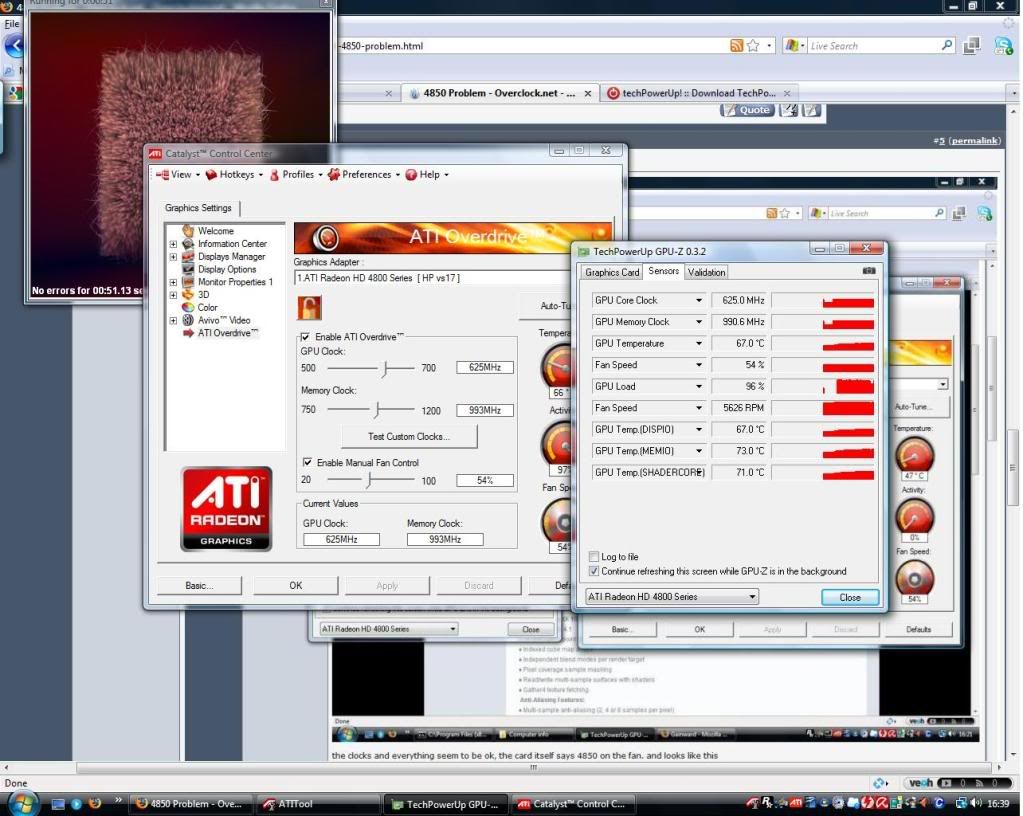This screenshot has width=1023, height=816.
Task: Click the Live Search magnifier icon
Action: click(x=947, y=45)
